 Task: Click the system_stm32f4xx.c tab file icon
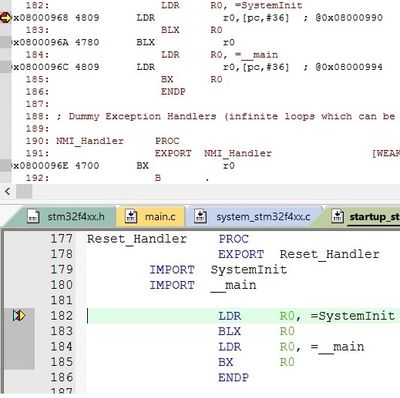tap(201, 216)
